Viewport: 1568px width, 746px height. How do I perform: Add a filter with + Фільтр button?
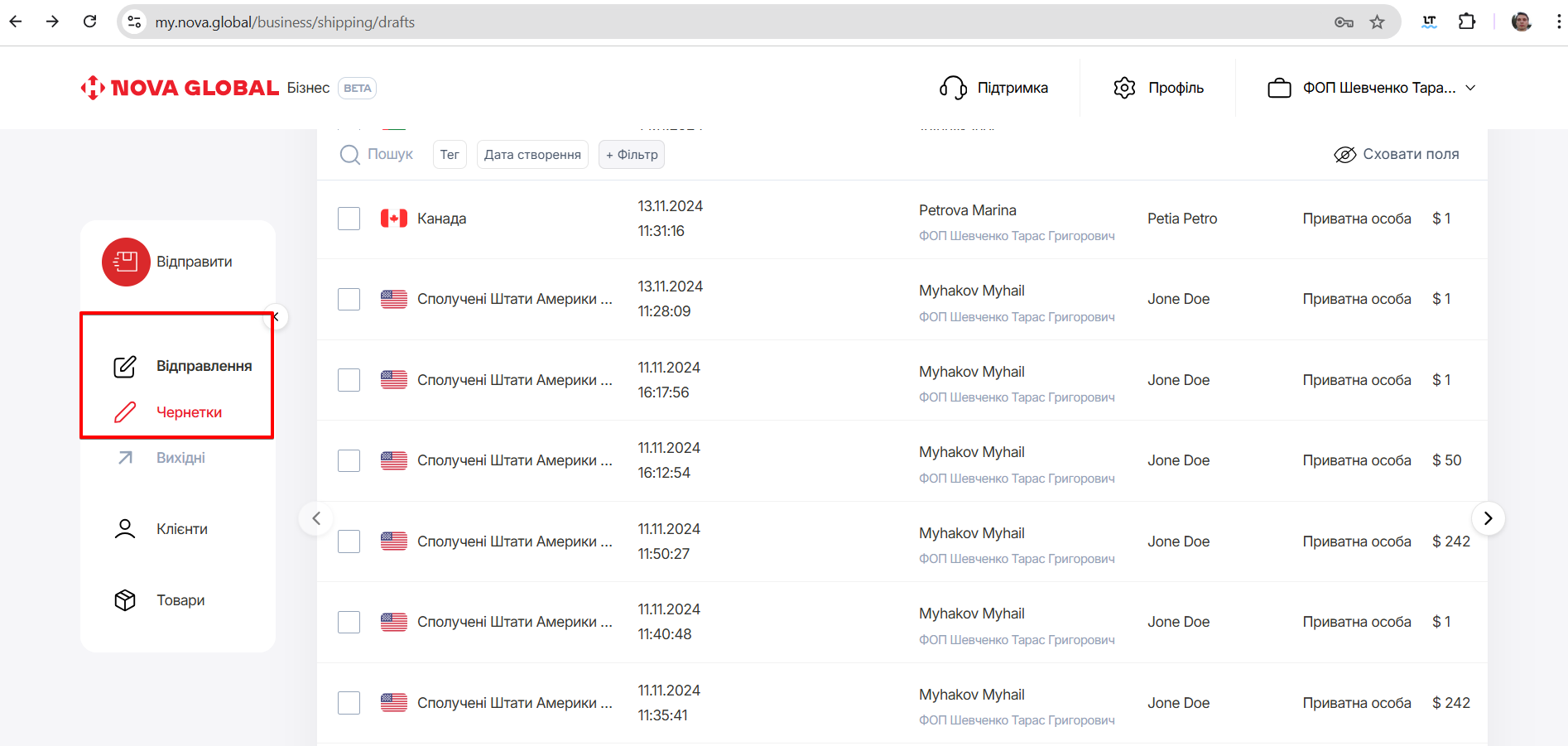(x=632, y=155)
